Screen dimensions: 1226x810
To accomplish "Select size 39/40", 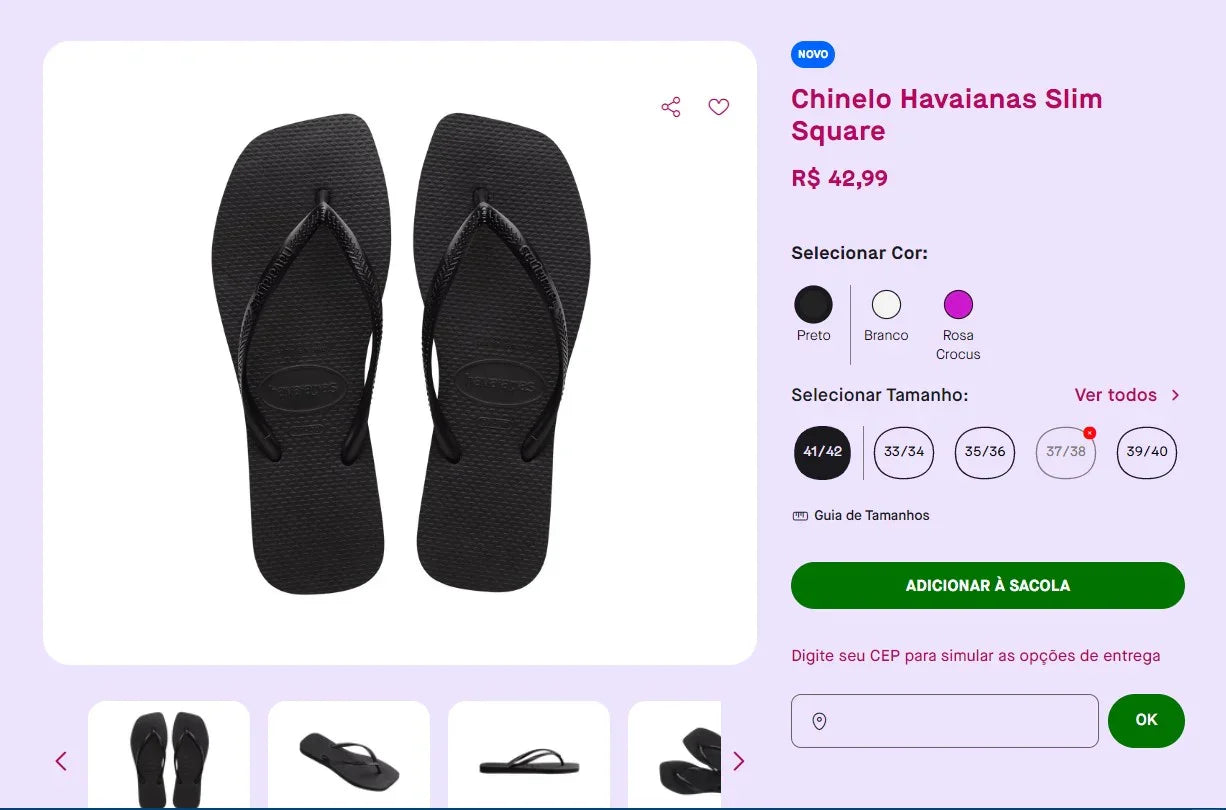I will tap(1146, 452).
